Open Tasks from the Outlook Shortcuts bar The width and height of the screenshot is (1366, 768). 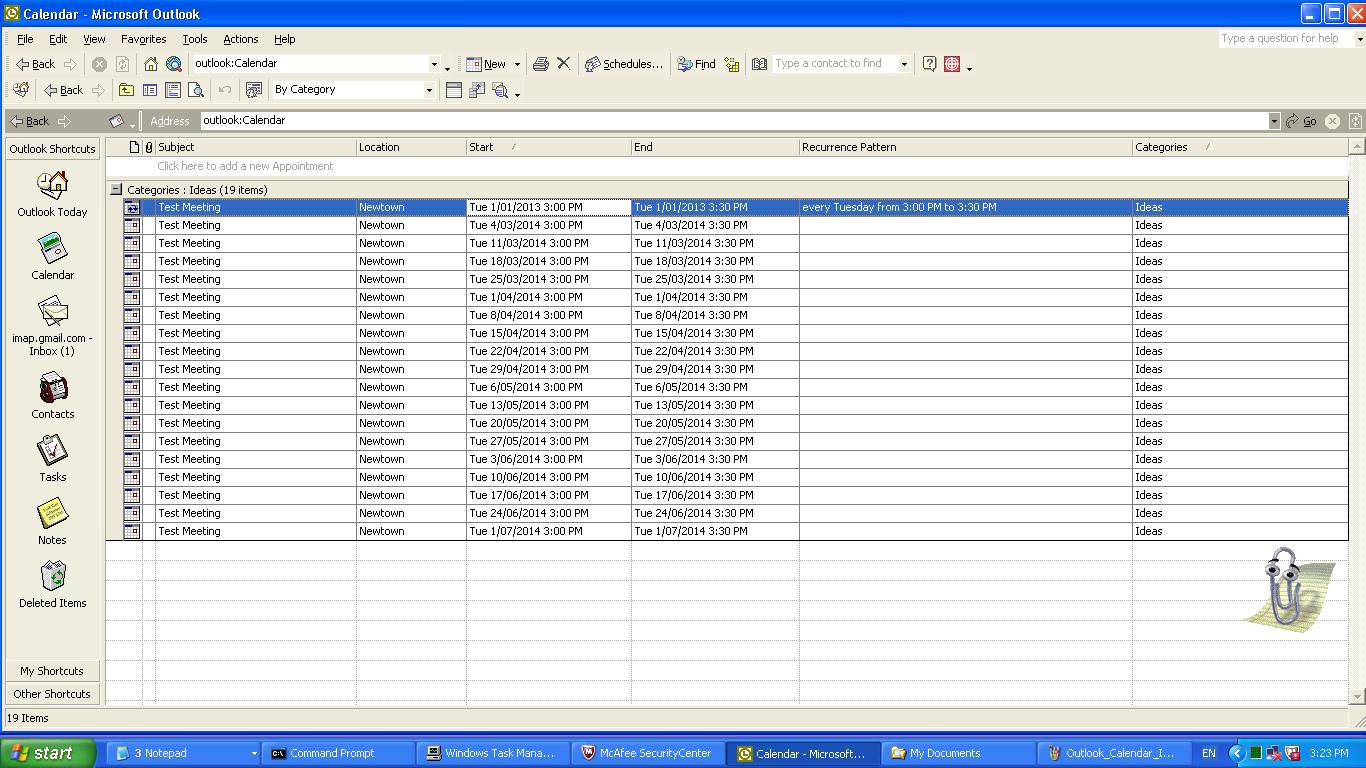coord(52,459)
